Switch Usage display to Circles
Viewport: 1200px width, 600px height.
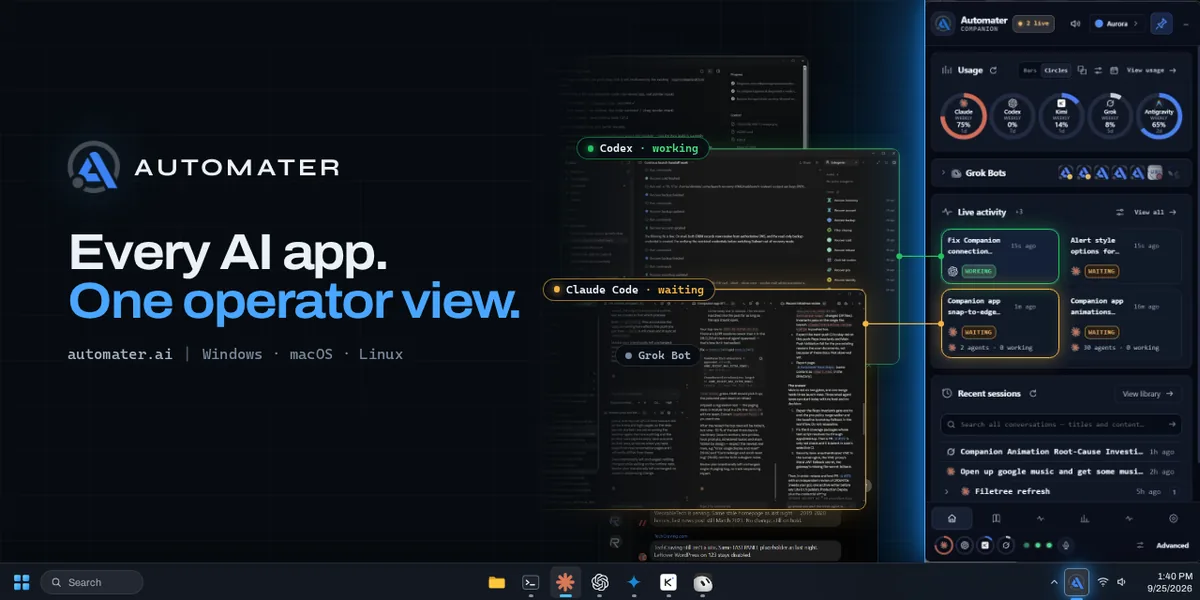pyautogui.click(x=1056, y=70)
